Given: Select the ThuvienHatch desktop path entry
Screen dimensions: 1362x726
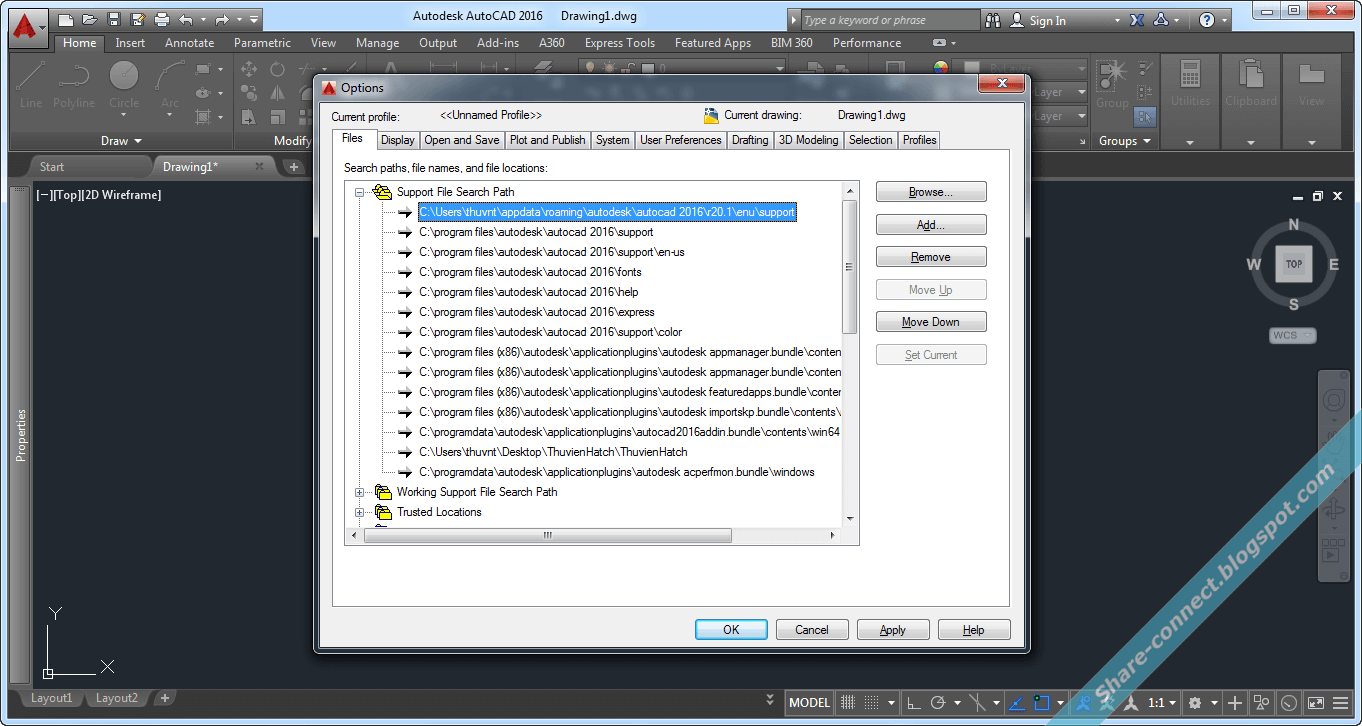Looking at the screenshot, I should click(x=553, y=452).
